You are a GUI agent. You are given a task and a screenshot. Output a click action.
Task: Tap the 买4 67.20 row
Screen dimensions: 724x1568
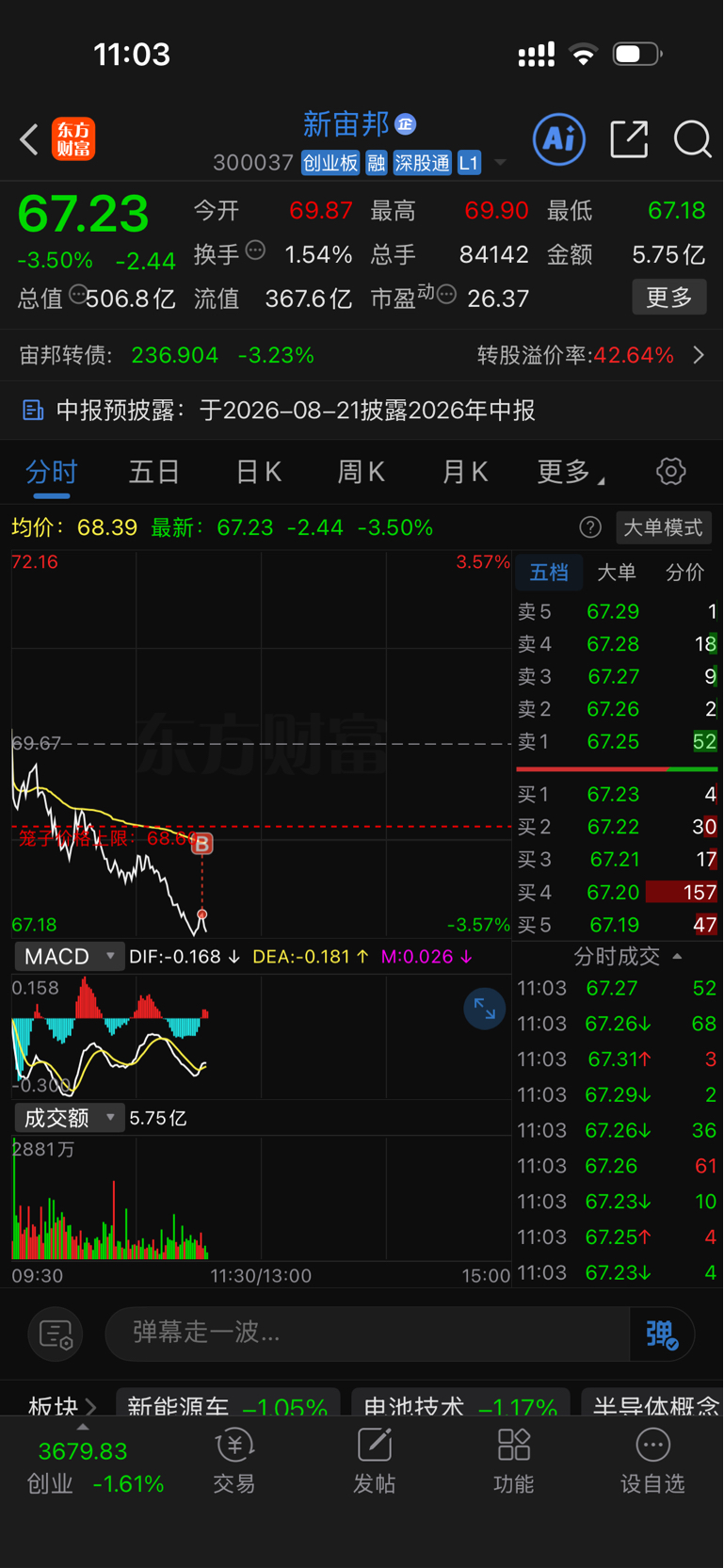pos(617,892)
